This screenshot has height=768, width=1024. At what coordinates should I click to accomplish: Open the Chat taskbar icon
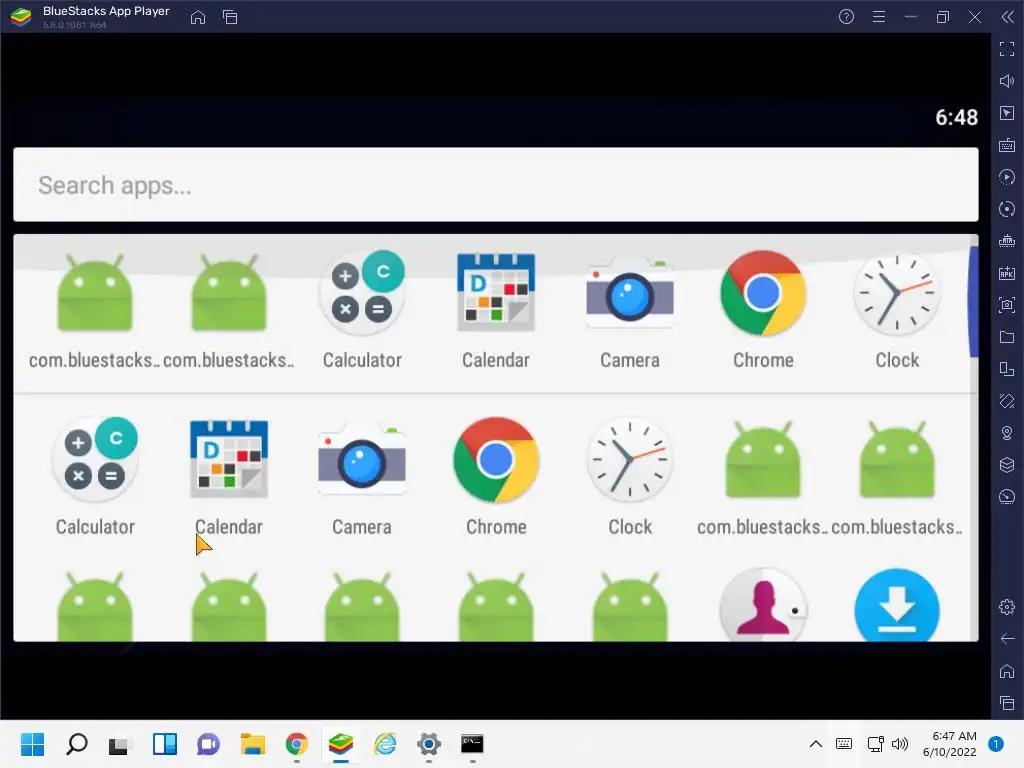tap(208, 744)
